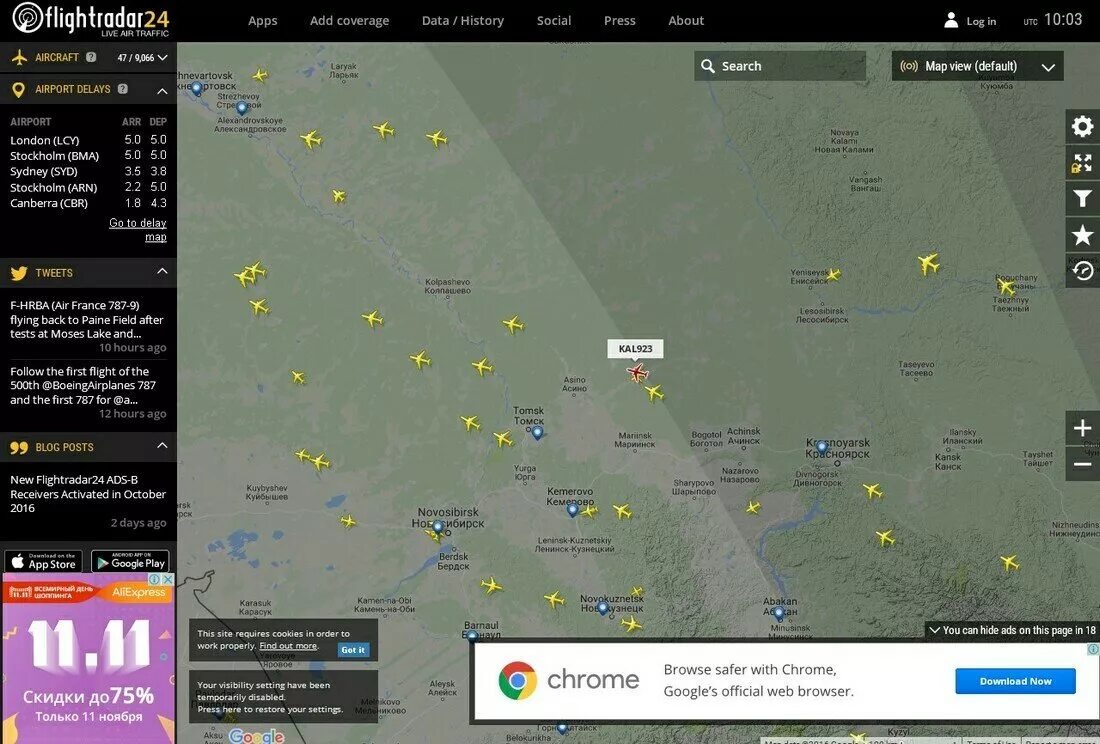The height and width of the screenshot is (744, 1100).
Task: Click the Download on the App Store badge
Action: [43, 561]
